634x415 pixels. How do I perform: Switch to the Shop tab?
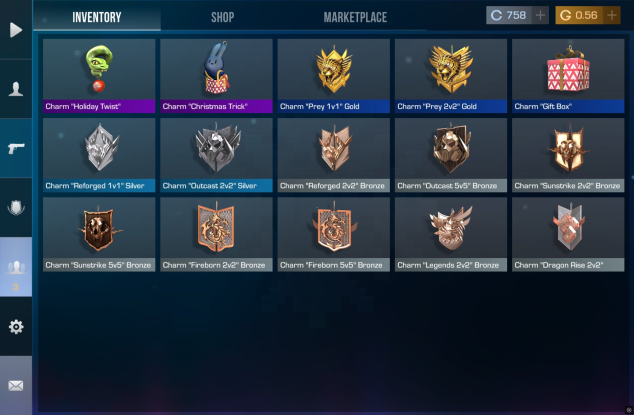222,17
